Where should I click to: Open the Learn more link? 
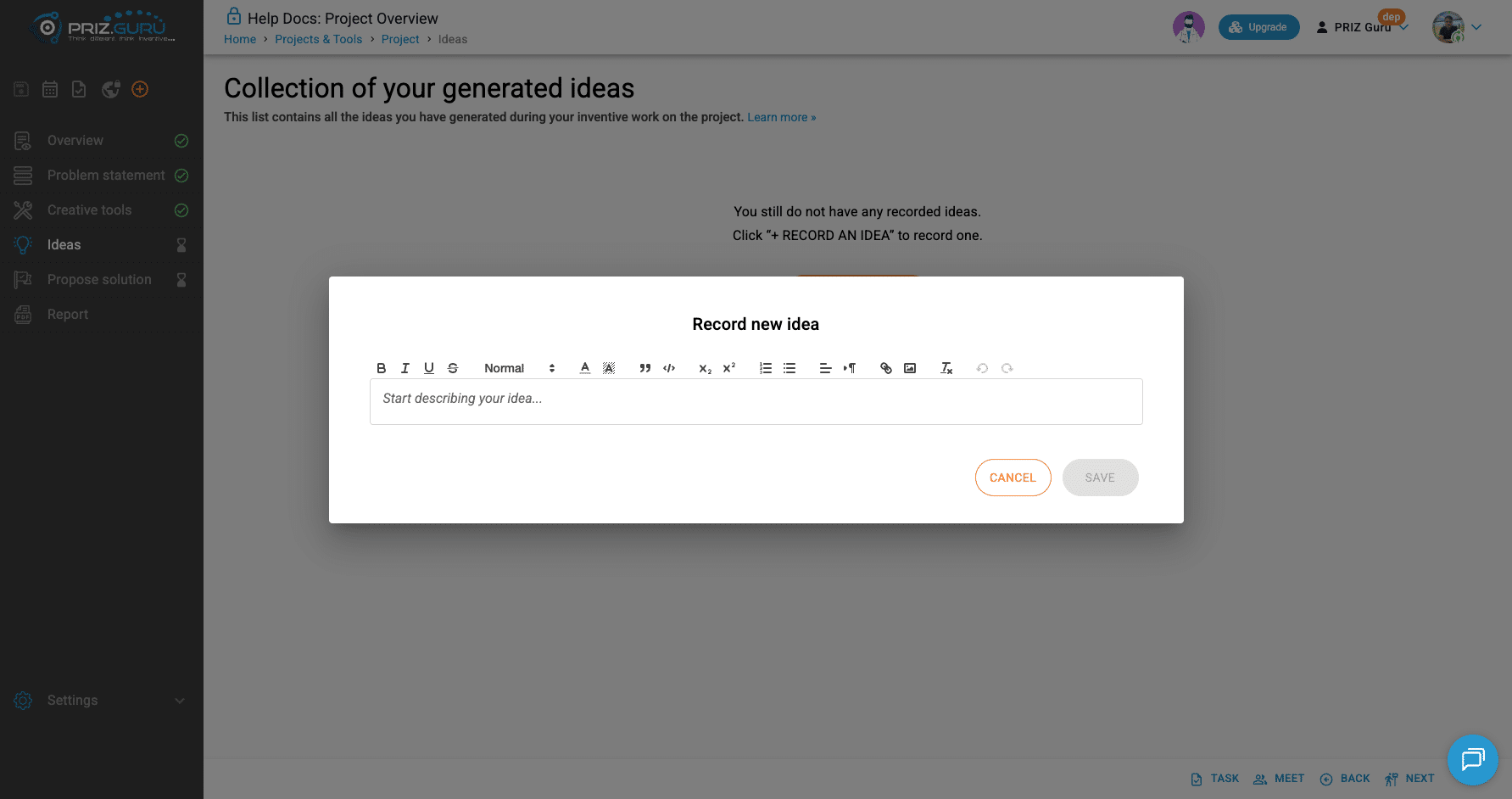click(782, 117)
